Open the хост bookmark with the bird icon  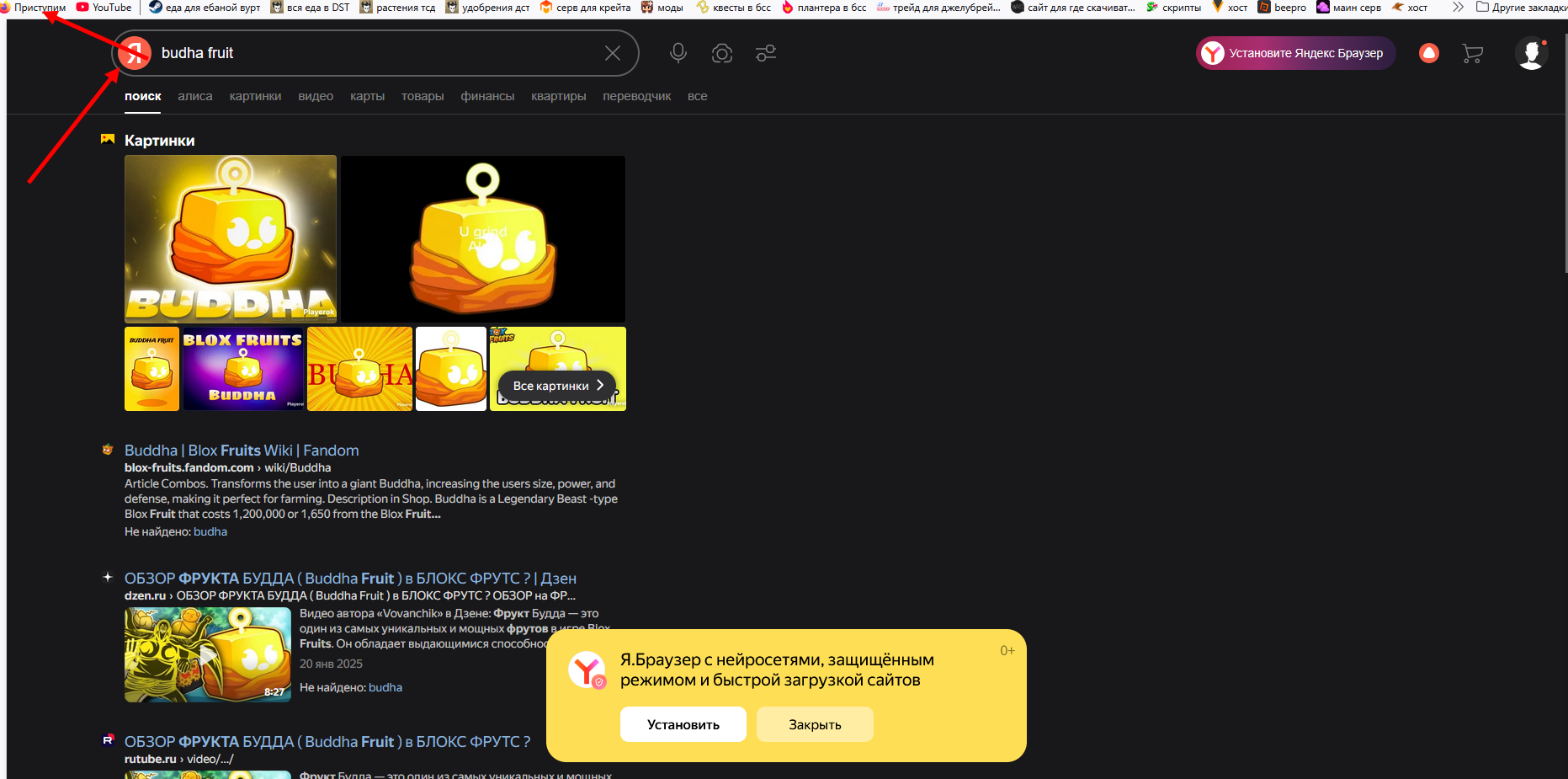click(1409, 8)
